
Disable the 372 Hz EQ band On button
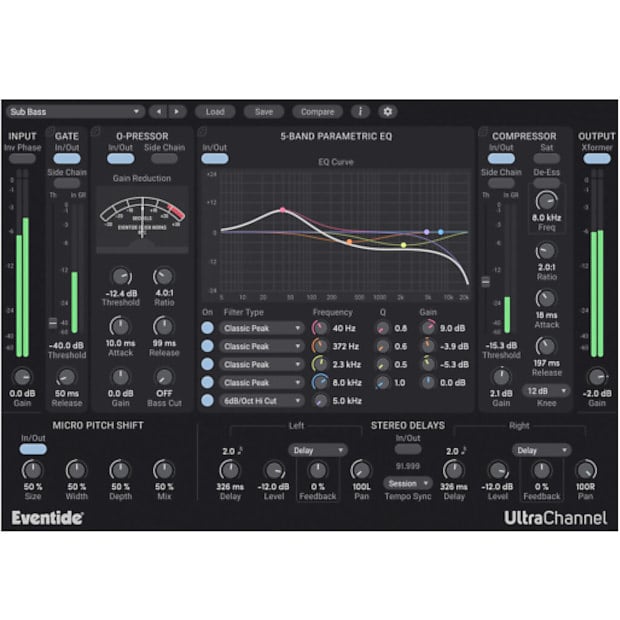coord(208,346)
